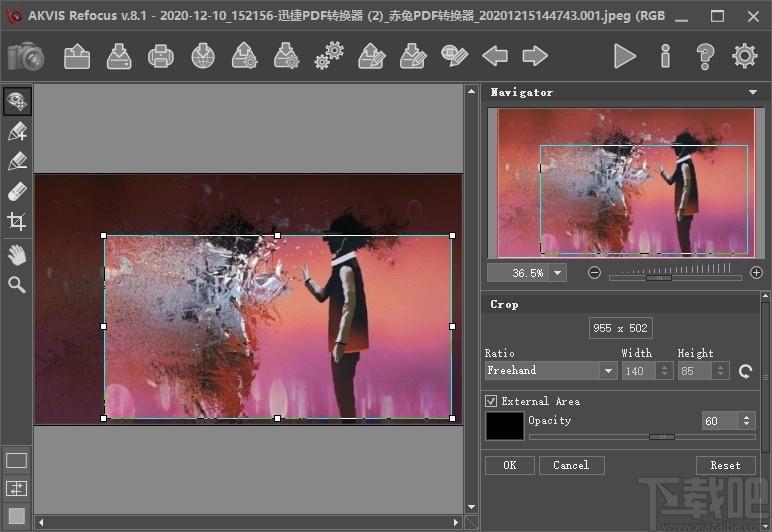Click the 955 x 502 crop size text
The height and width of the screenshot is (532, 772).
(x=620, y=329)
